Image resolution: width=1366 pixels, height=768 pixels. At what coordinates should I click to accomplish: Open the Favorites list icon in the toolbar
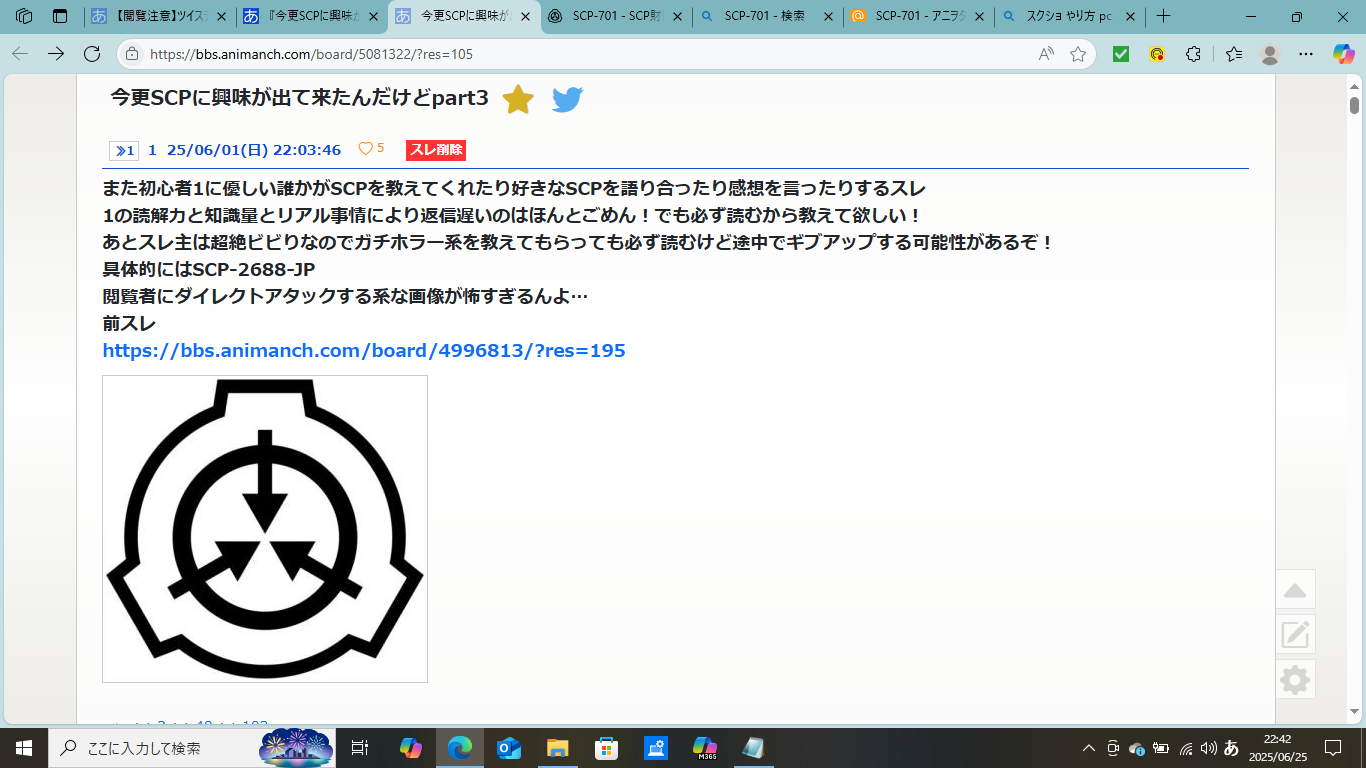[x=1234, y=54]
